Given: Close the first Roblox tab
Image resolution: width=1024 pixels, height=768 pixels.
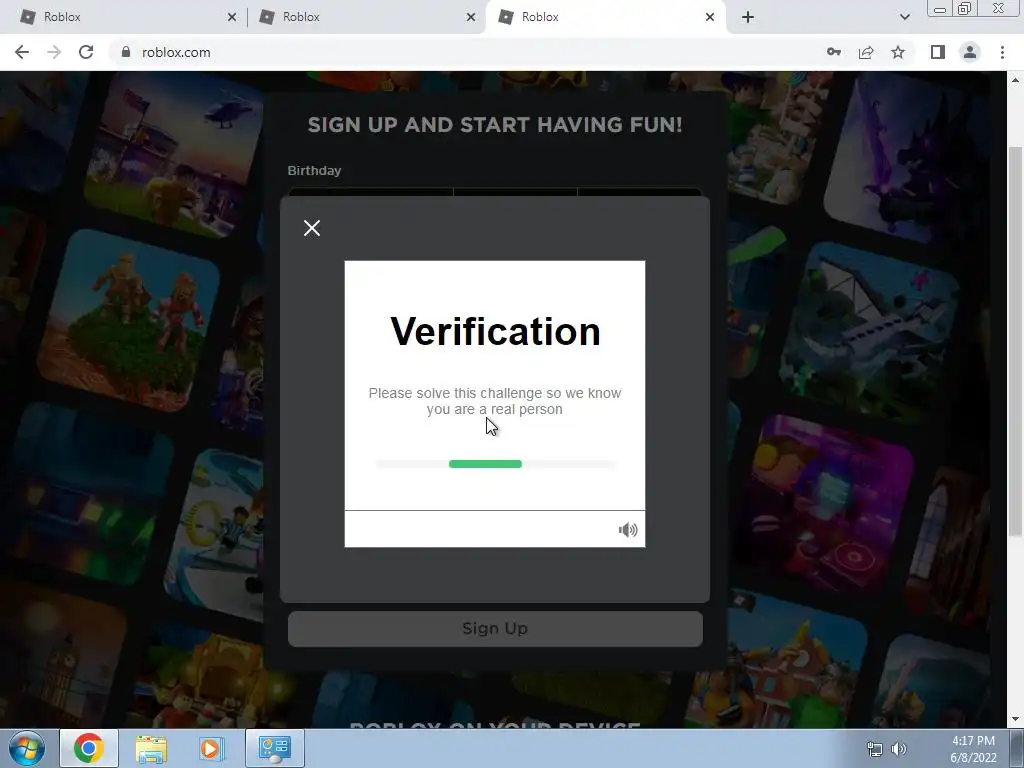Looking at the screenshot, I should [x=232, y=17].
